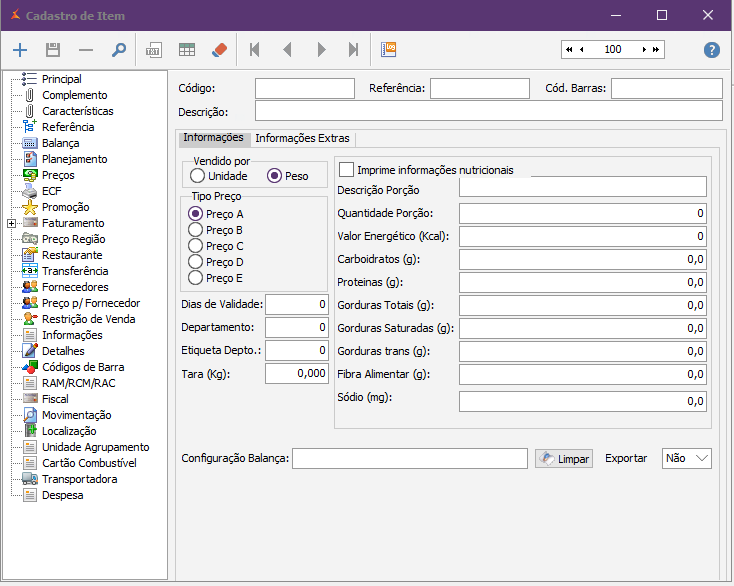Screen dimensions: 734x586
Task: Click the Configuração Balança input field
Action: pos(409,458)
